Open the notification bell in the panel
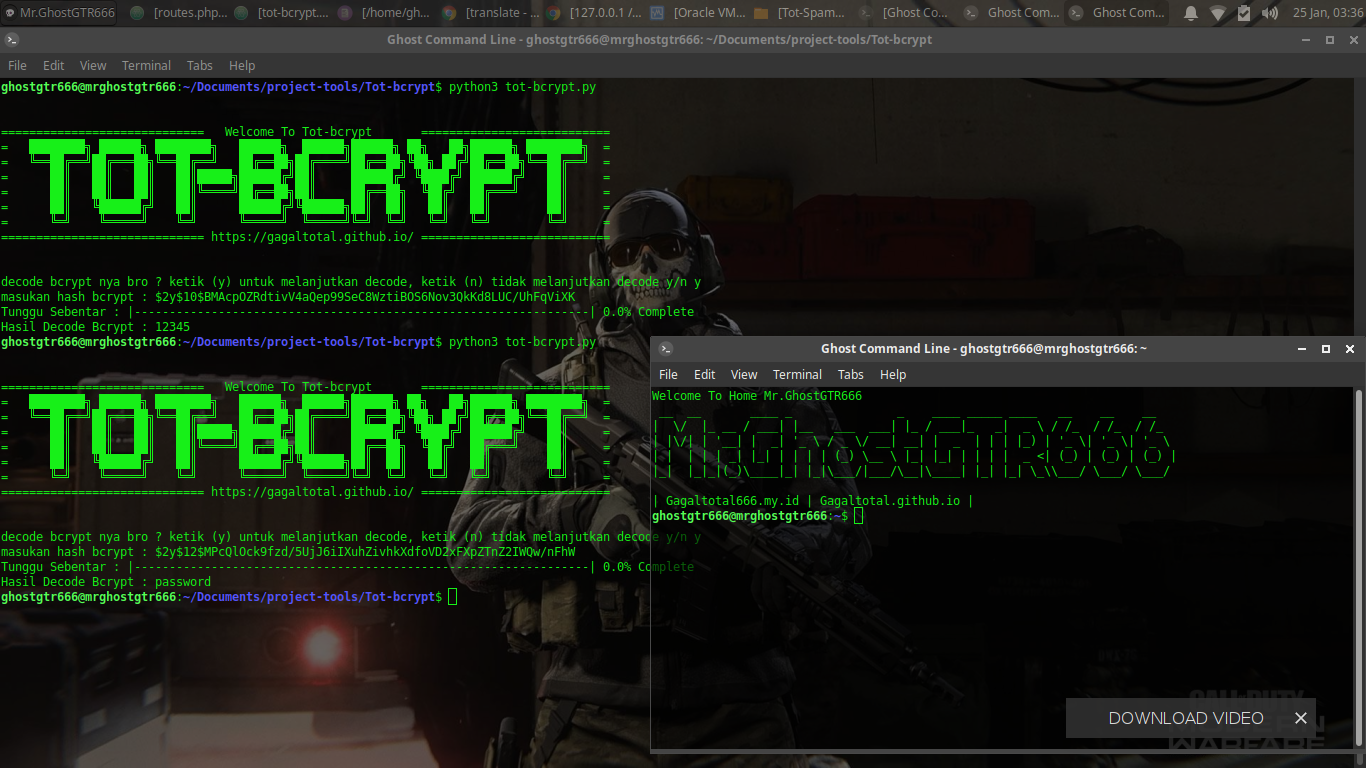Screen dimensions: 1366x768 click(1190, 13)
